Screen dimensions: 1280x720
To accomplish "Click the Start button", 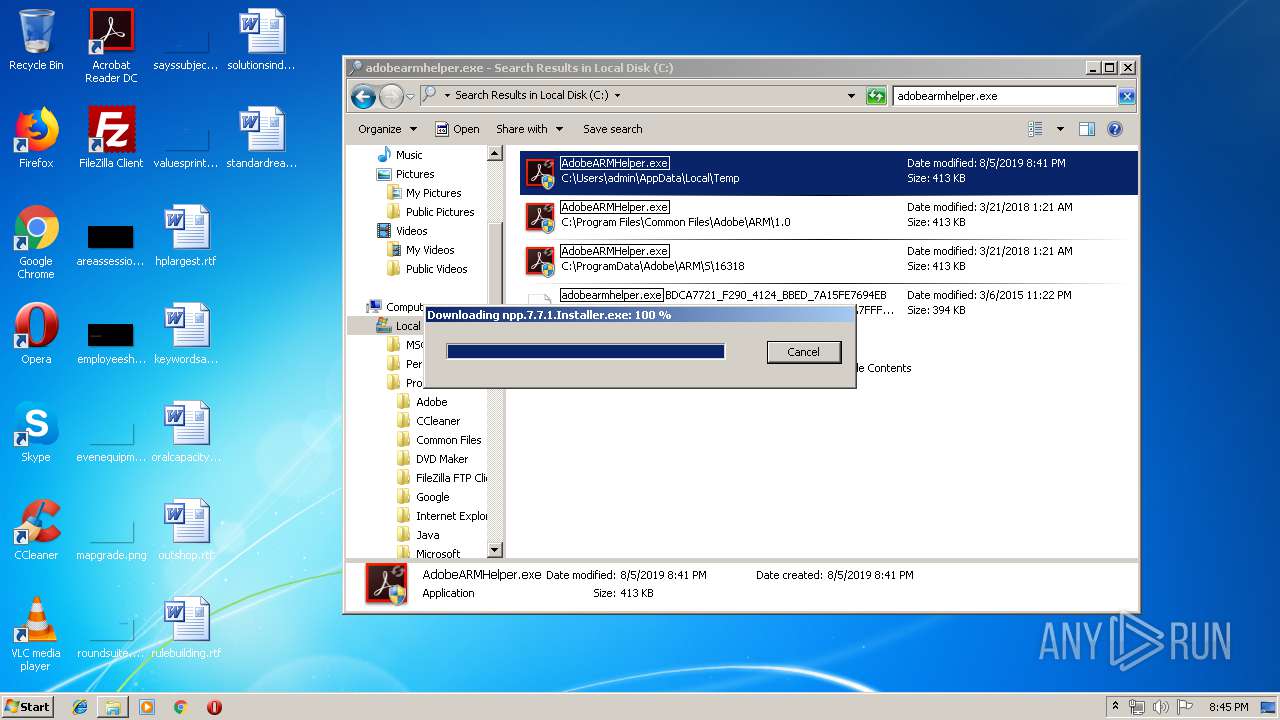I will [27, 707].
